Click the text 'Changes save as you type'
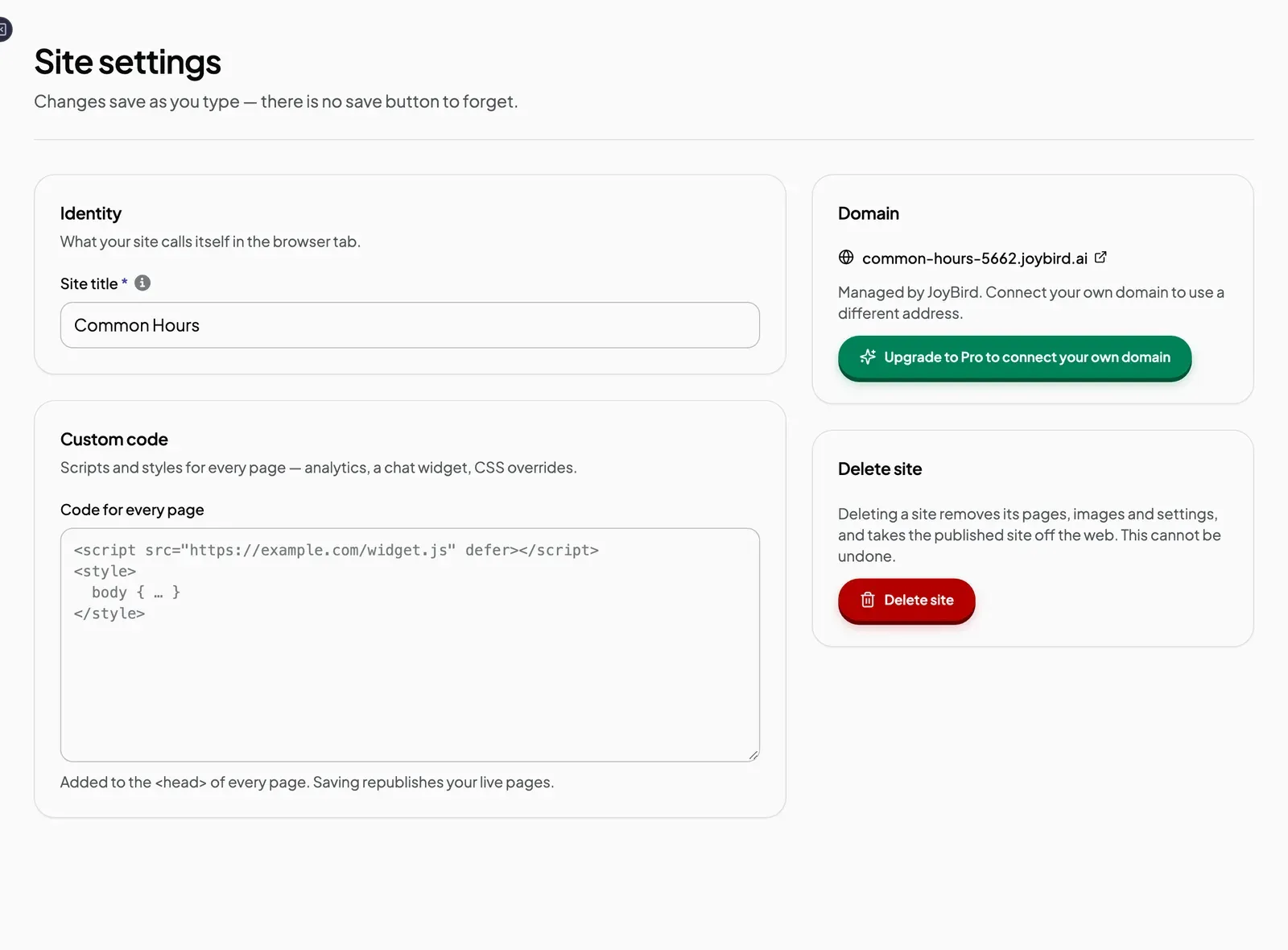Viewport: 1288px width, 950px height. (137, 101)
